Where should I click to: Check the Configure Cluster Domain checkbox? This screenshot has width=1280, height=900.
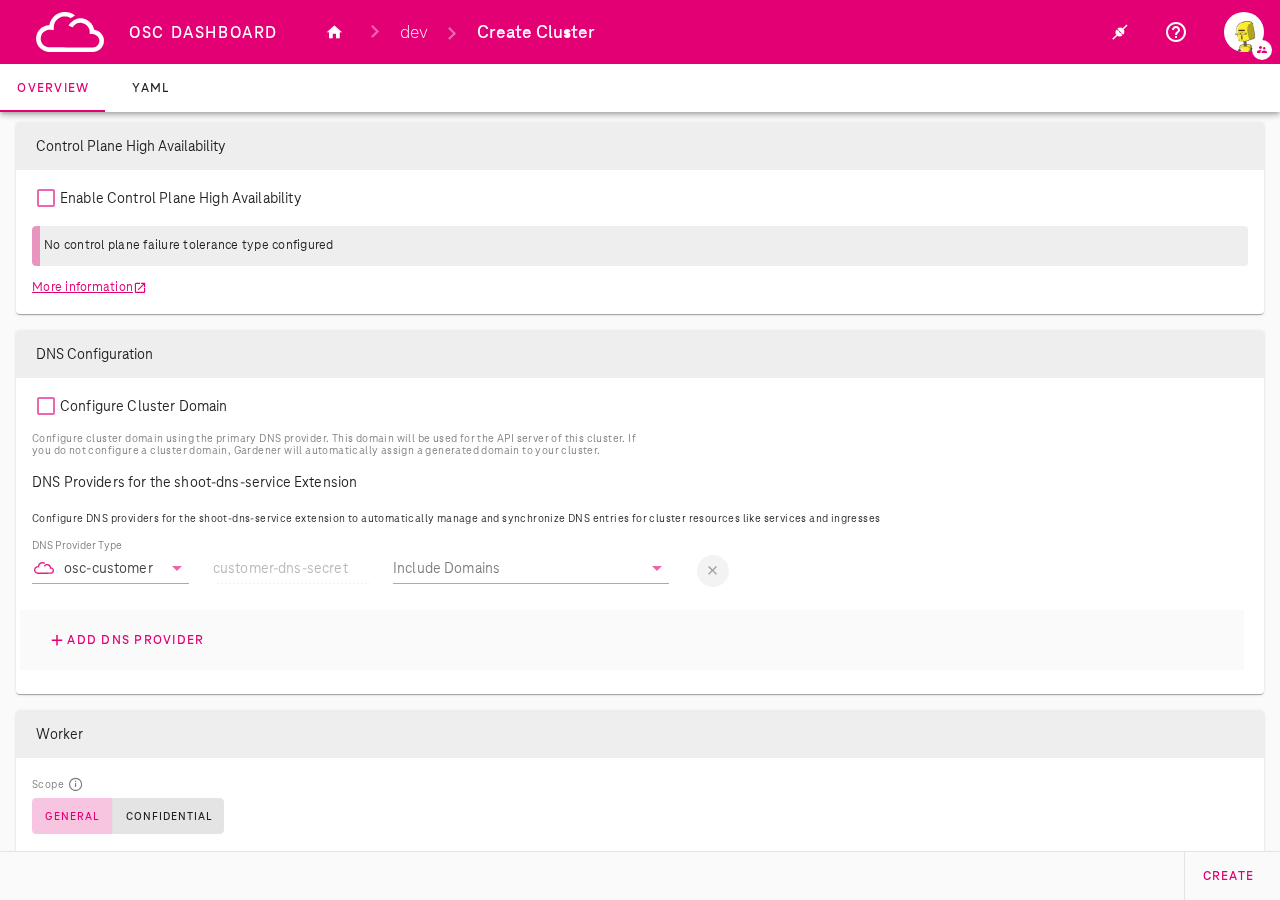tap(44, 405)
